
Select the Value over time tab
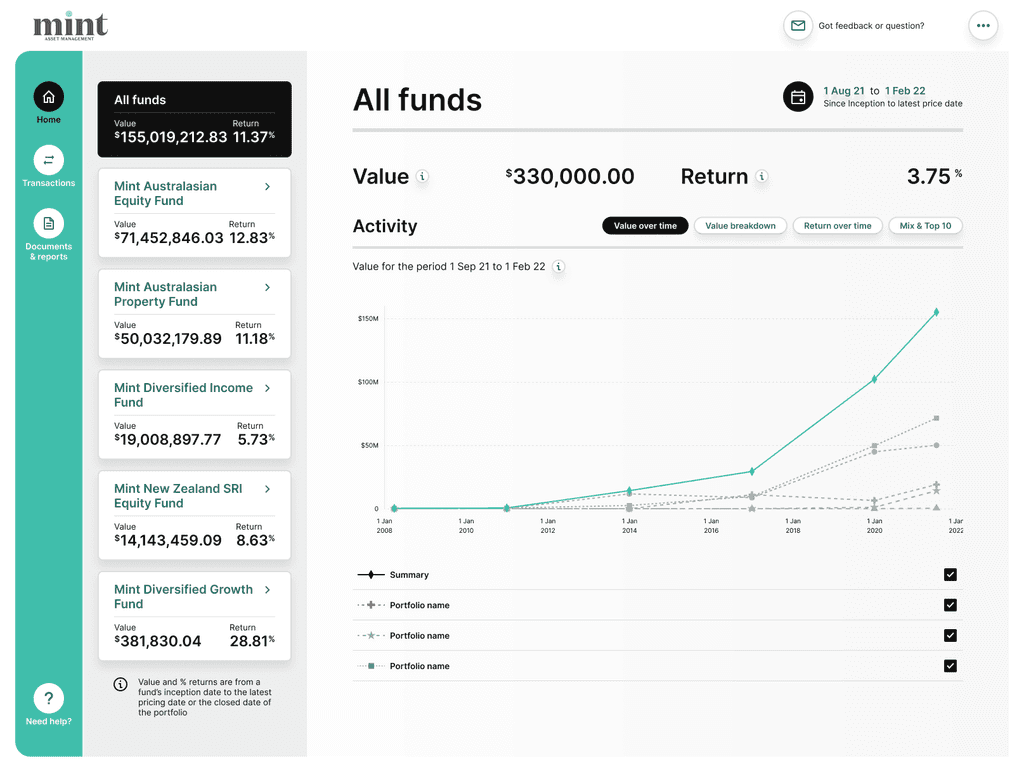645,226
